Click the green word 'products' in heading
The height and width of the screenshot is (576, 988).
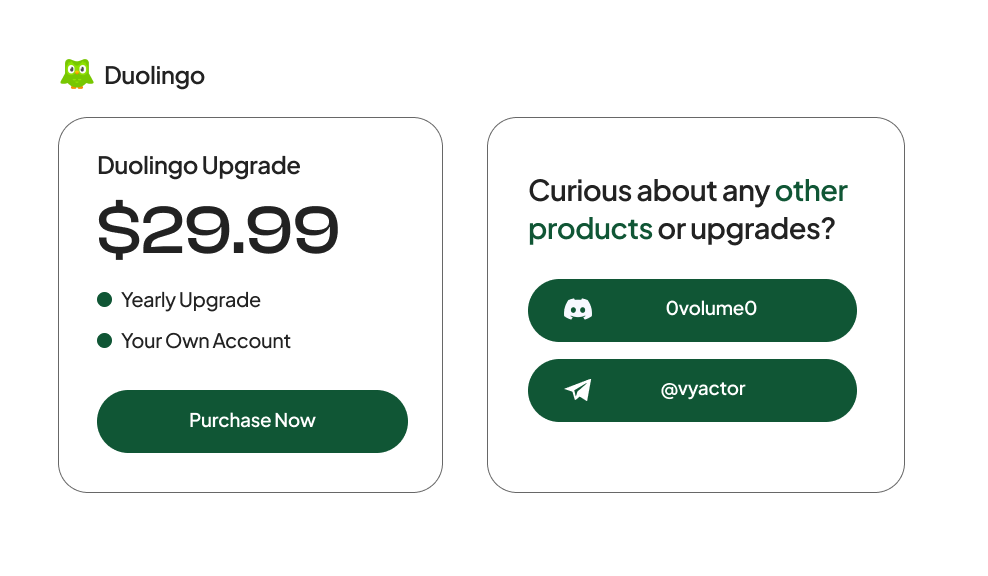590,229
